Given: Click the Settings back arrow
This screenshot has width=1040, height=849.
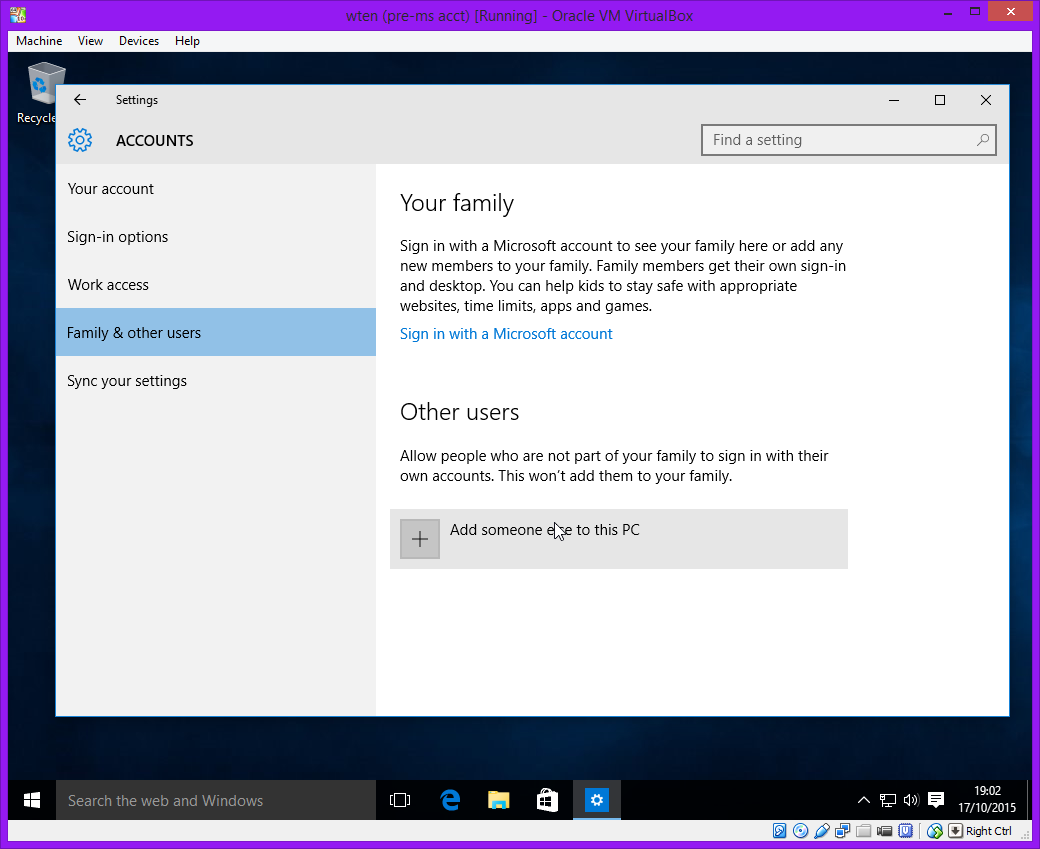Looking at the screenshot, I should (80, 100).
